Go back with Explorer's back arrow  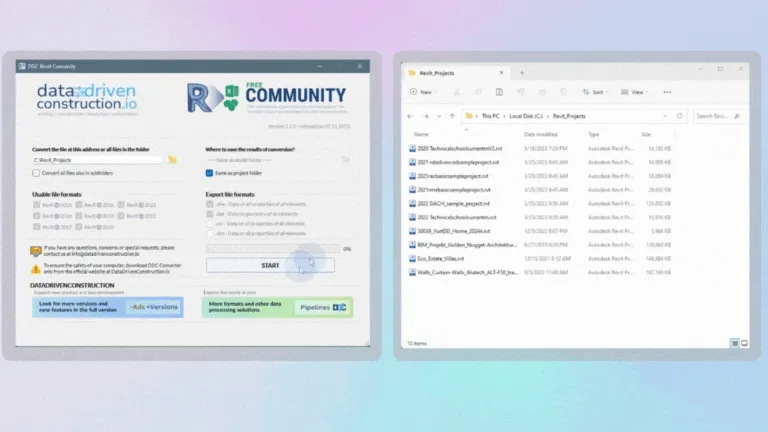pyautogui.click(x=410, y=116)
